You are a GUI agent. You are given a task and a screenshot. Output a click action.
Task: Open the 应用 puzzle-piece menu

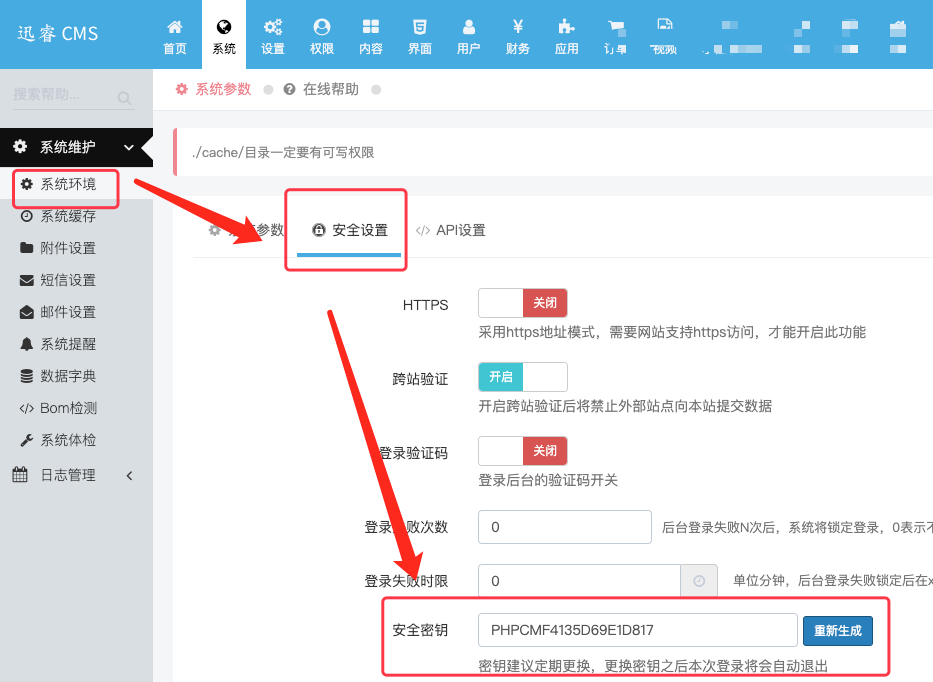(566, 35)
